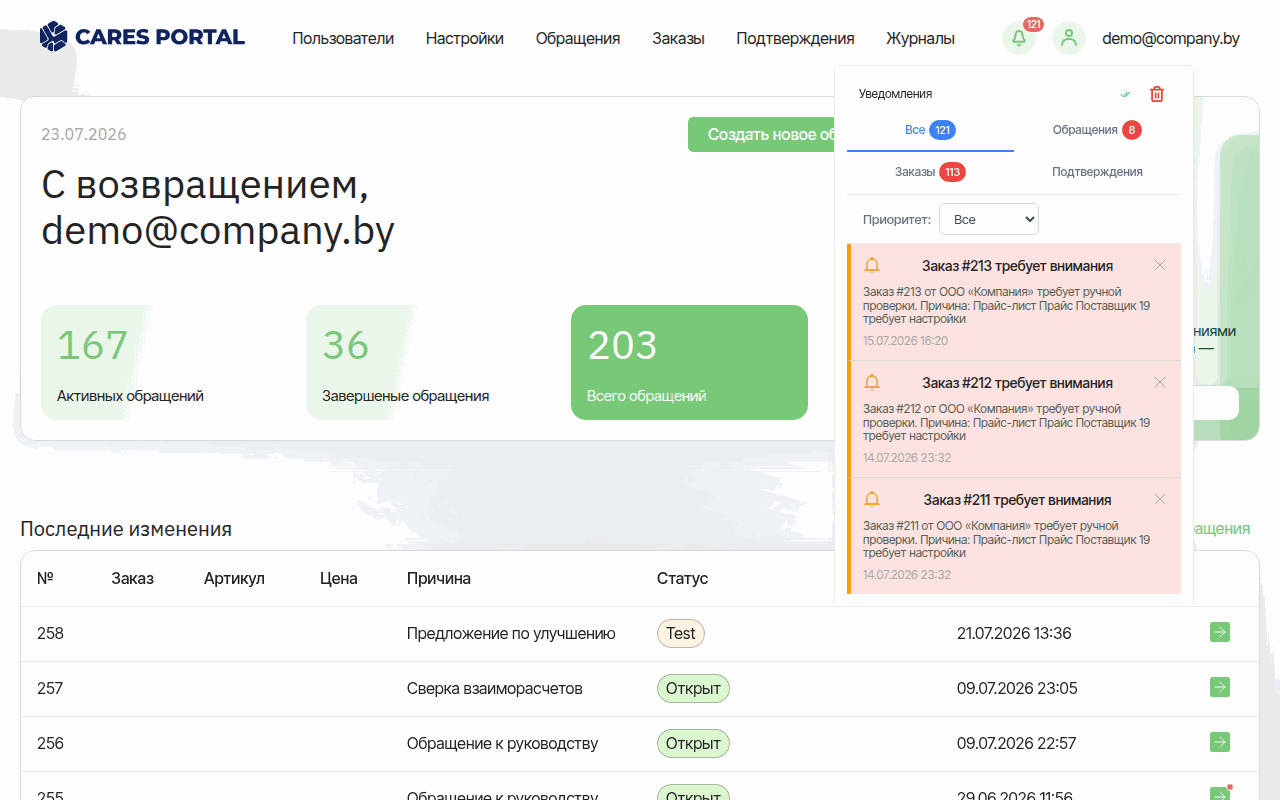Dismiss the Заказ #212 notification

[1160, 382]
